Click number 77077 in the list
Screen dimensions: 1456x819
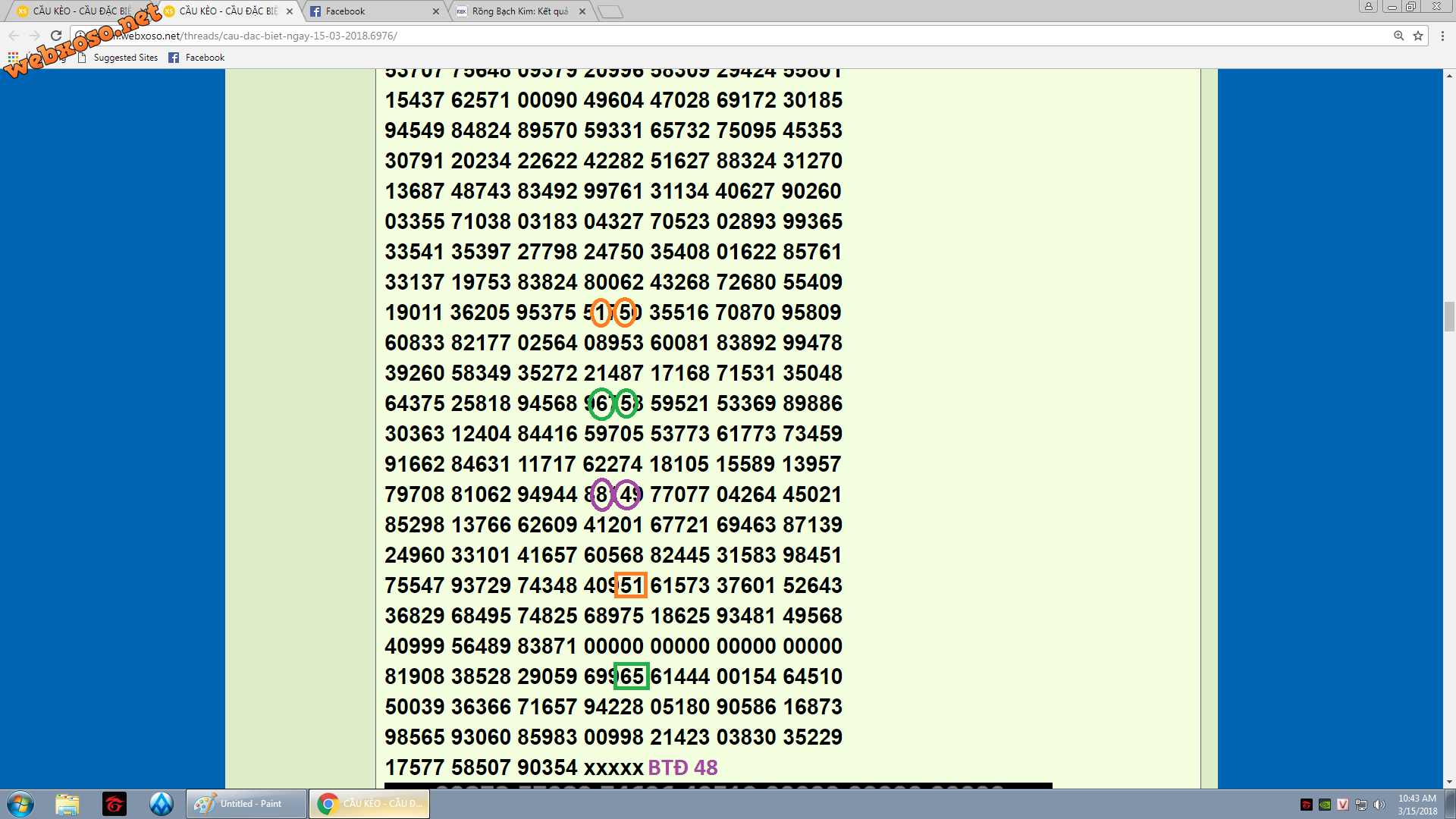click(x=679, y=494)
